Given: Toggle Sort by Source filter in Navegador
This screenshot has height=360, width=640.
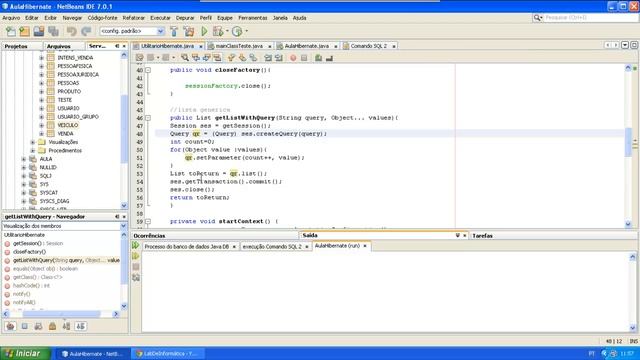Looking at the screenshot, I should click(80, 326).
